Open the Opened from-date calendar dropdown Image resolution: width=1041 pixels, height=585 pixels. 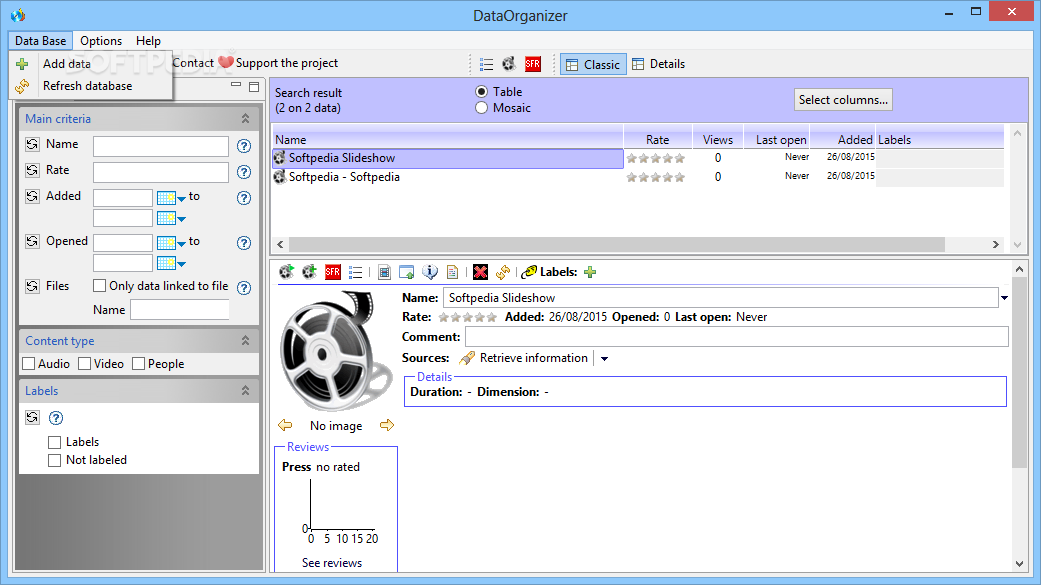pos(171,243)
